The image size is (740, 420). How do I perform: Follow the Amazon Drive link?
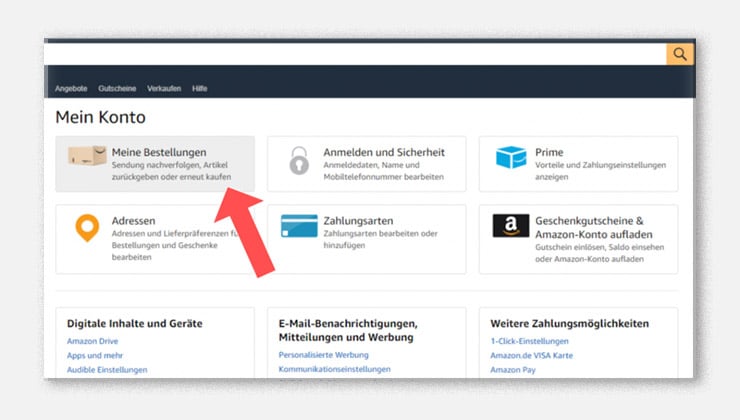point(92,341)
